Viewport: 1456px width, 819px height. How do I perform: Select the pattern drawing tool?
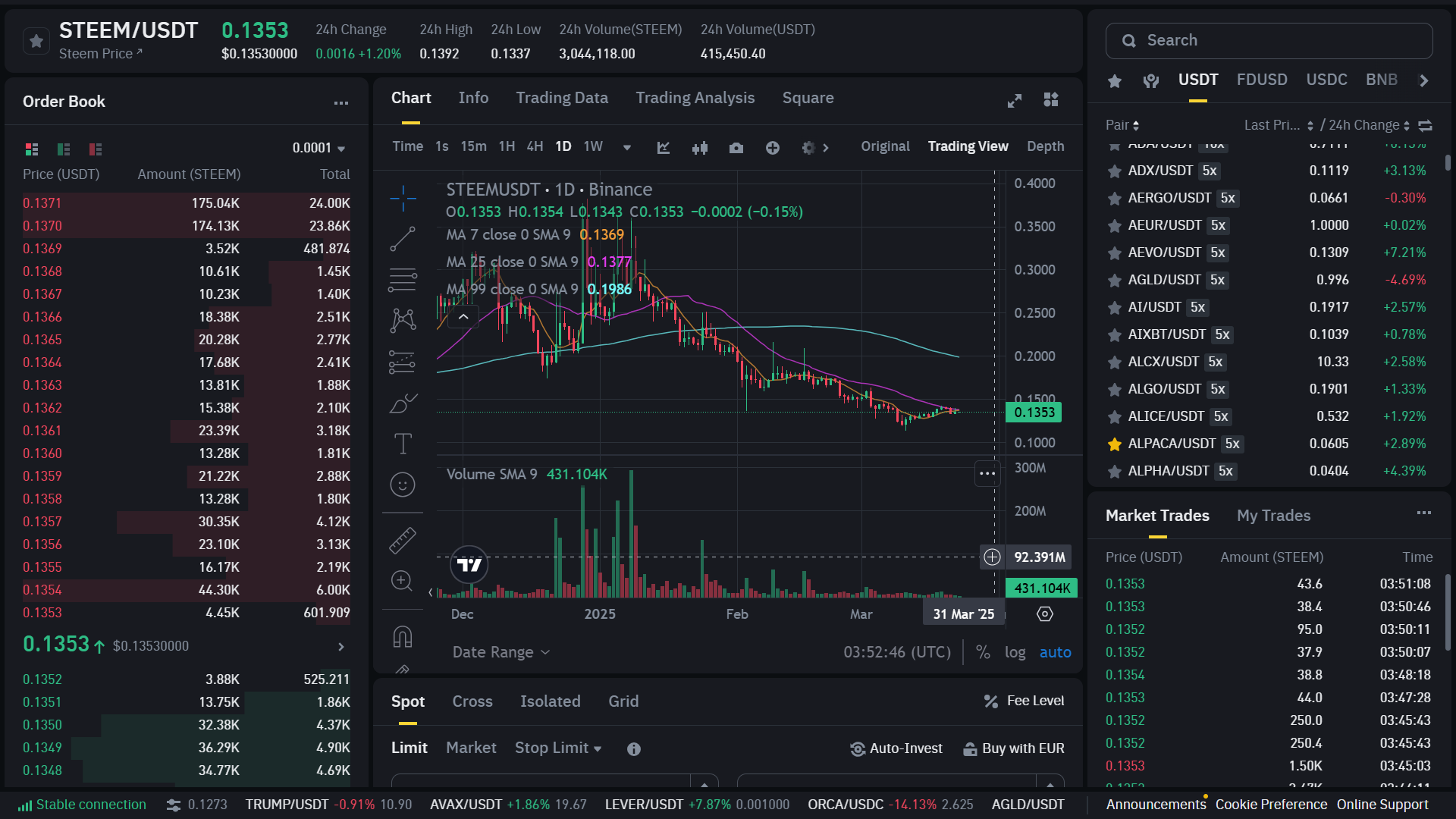pyautogui.click(x=403, y=320)
